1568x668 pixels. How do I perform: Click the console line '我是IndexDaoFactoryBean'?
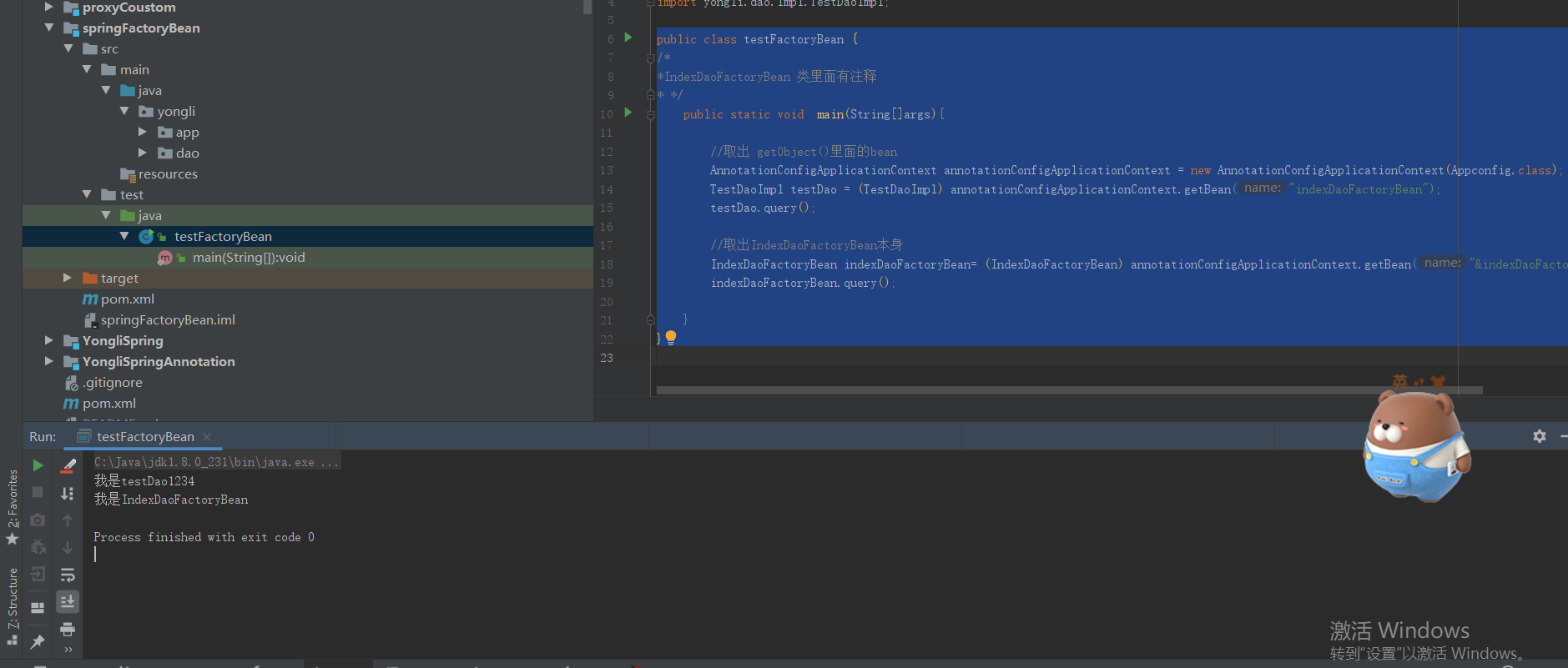click(x=171, y=500)
